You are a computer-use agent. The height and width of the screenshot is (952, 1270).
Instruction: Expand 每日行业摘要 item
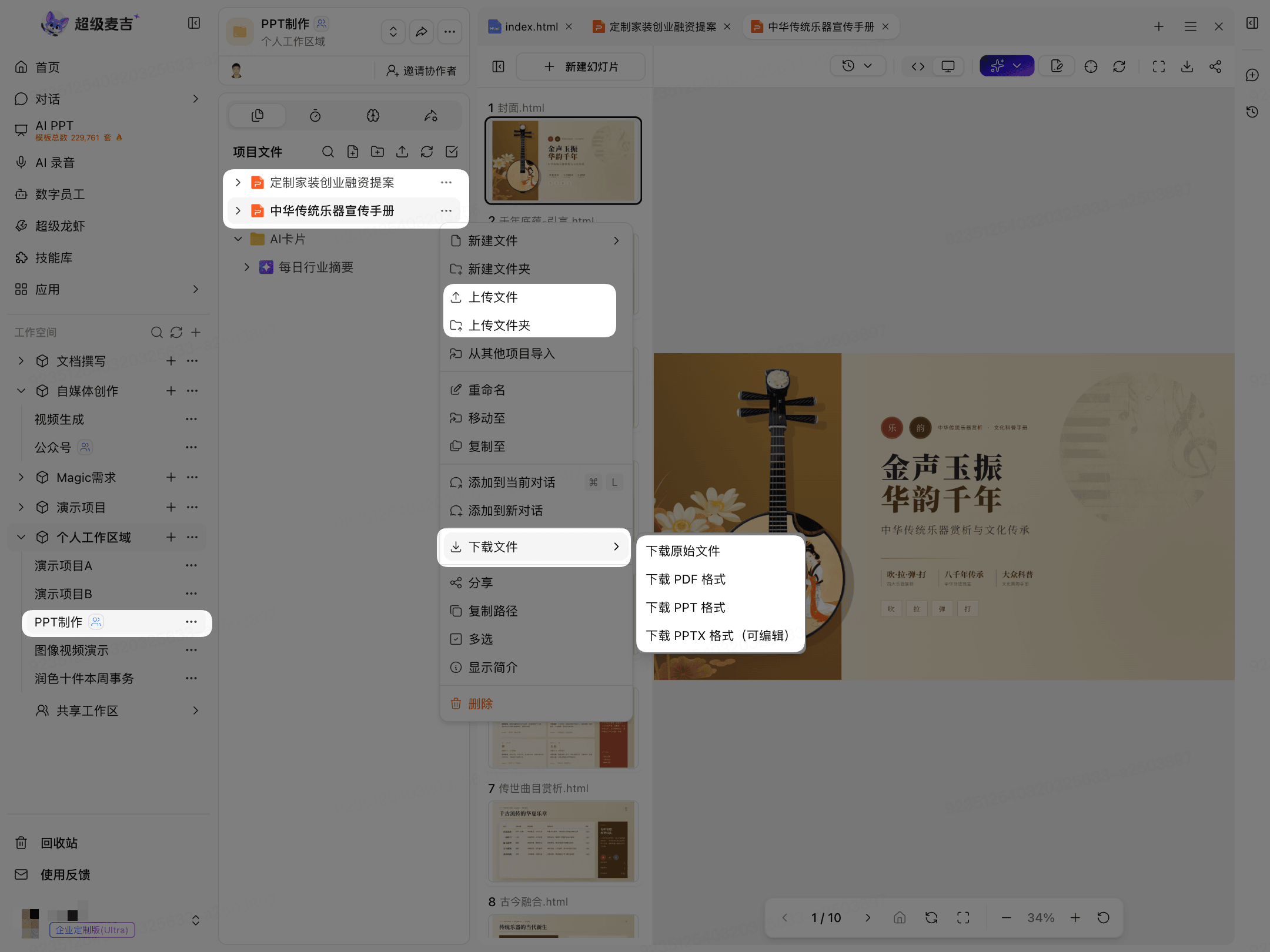247,267
